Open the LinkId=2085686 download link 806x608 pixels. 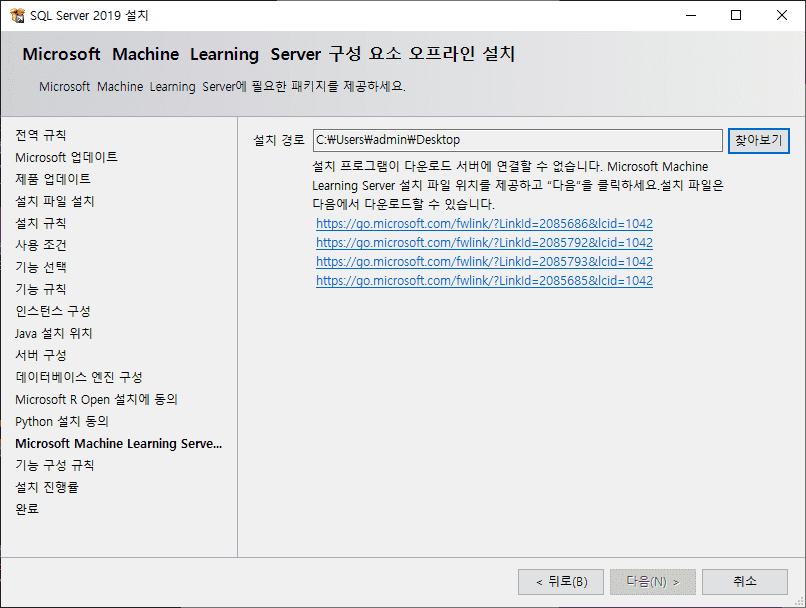click(x=484, y=224)
